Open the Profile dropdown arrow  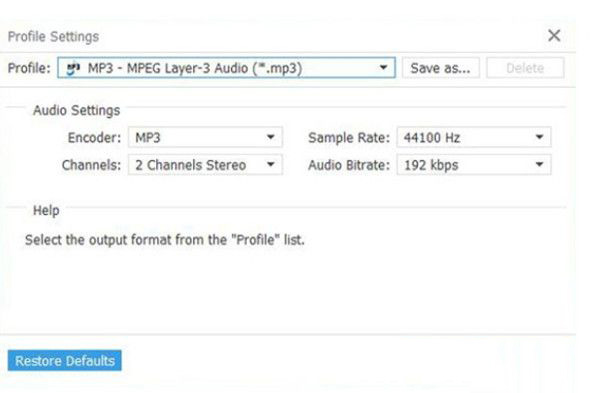pyautogui.click(x=383, y=68)
